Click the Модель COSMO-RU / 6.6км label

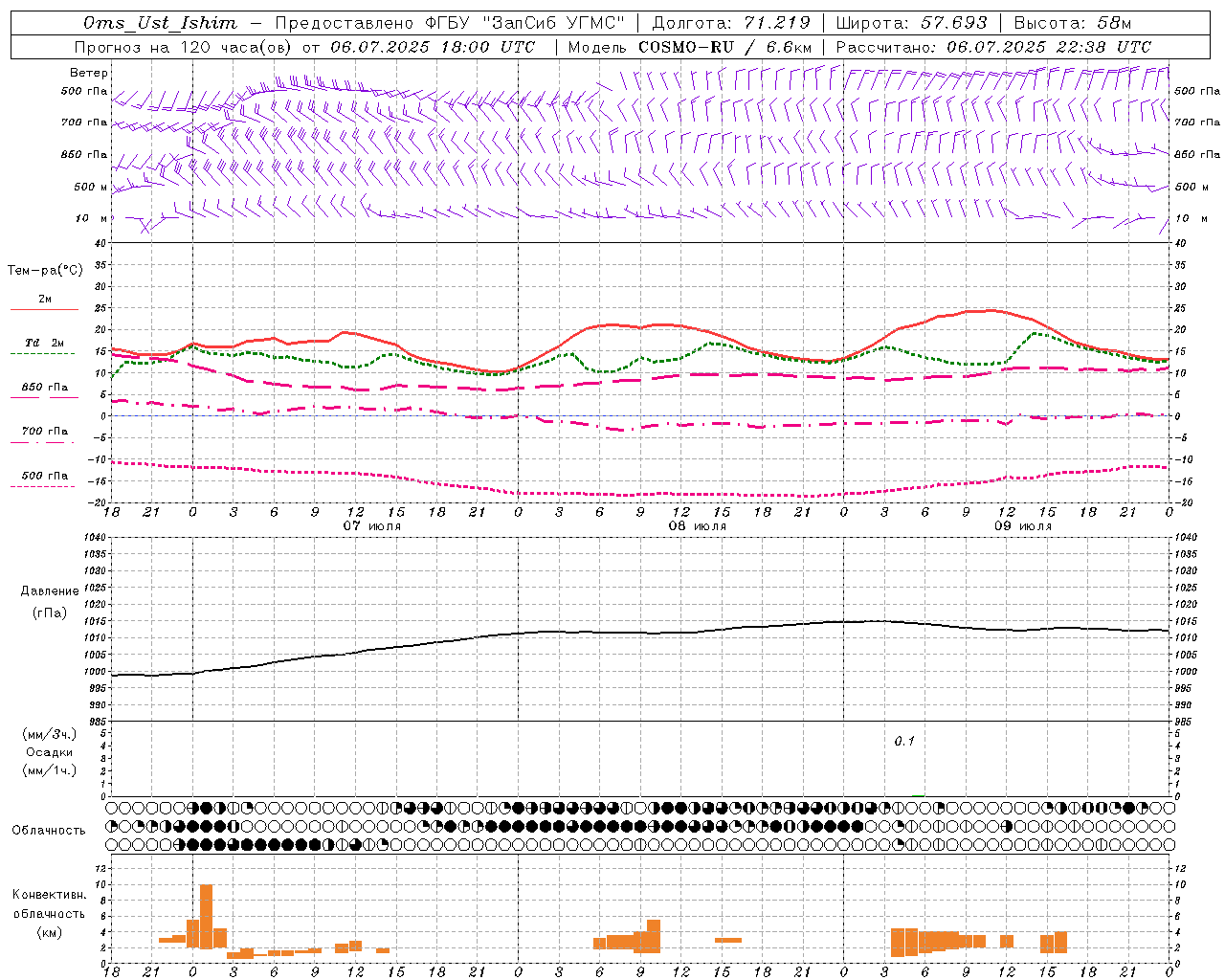coord(690,47)
